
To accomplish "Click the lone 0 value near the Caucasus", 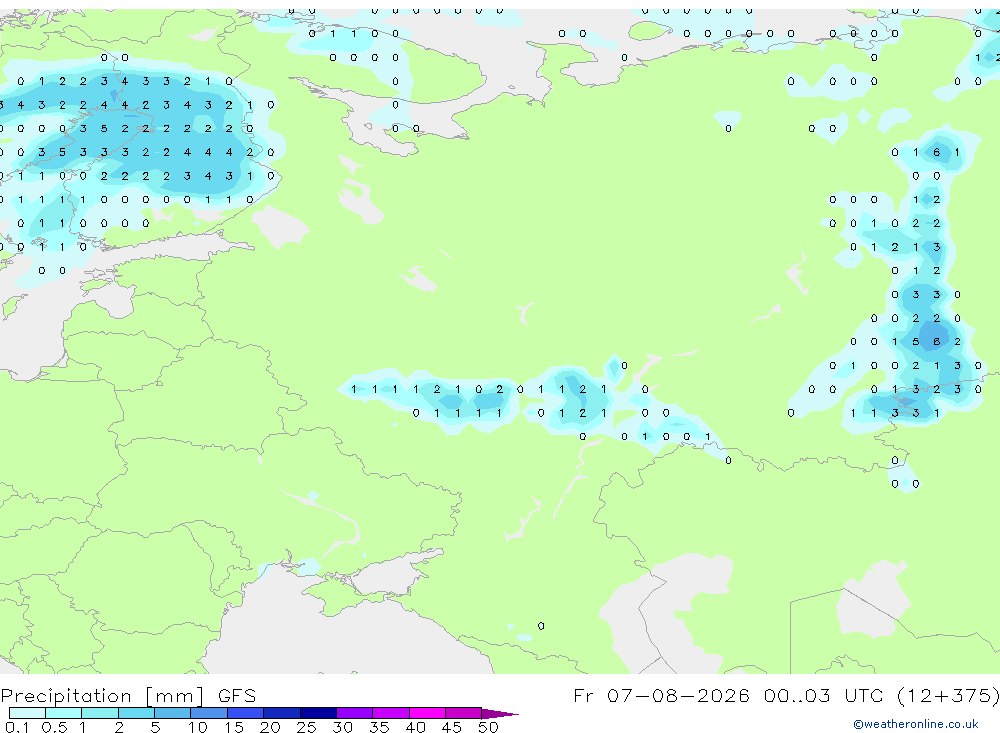I will pos(541,626).
